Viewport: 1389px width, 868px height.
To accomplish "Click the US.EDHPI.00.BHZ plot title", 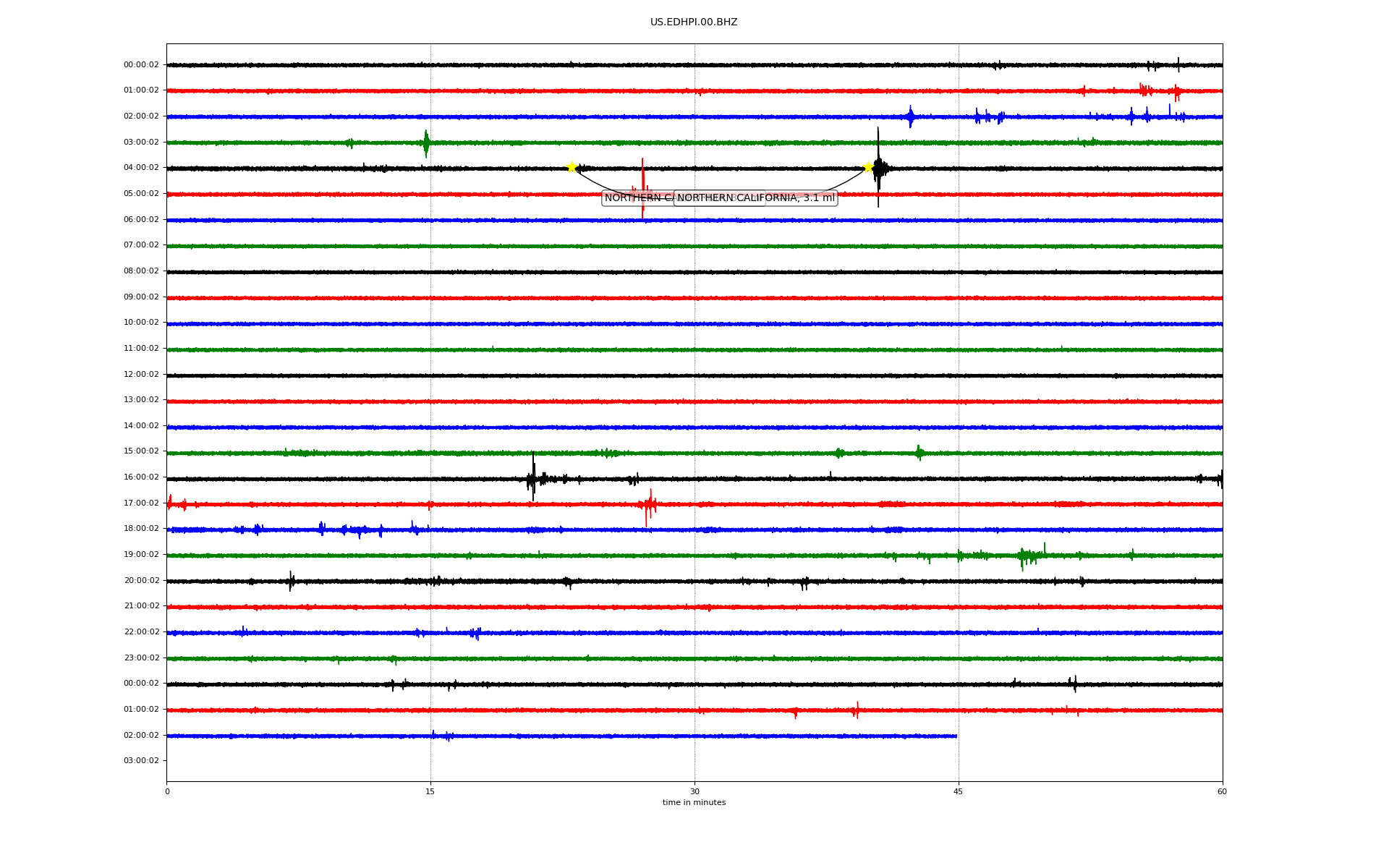I will click(694, 22).
